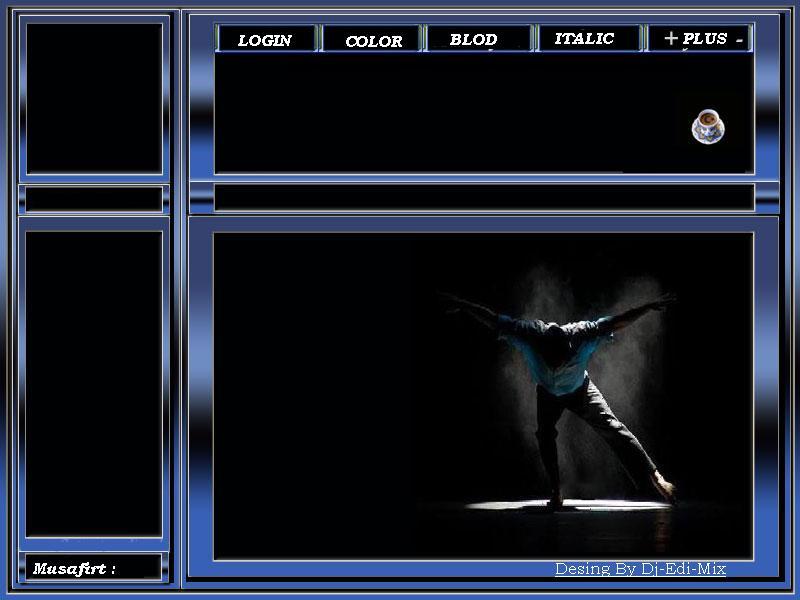
Task: Click the message input bar below the chat area
Action: [484, 197]
